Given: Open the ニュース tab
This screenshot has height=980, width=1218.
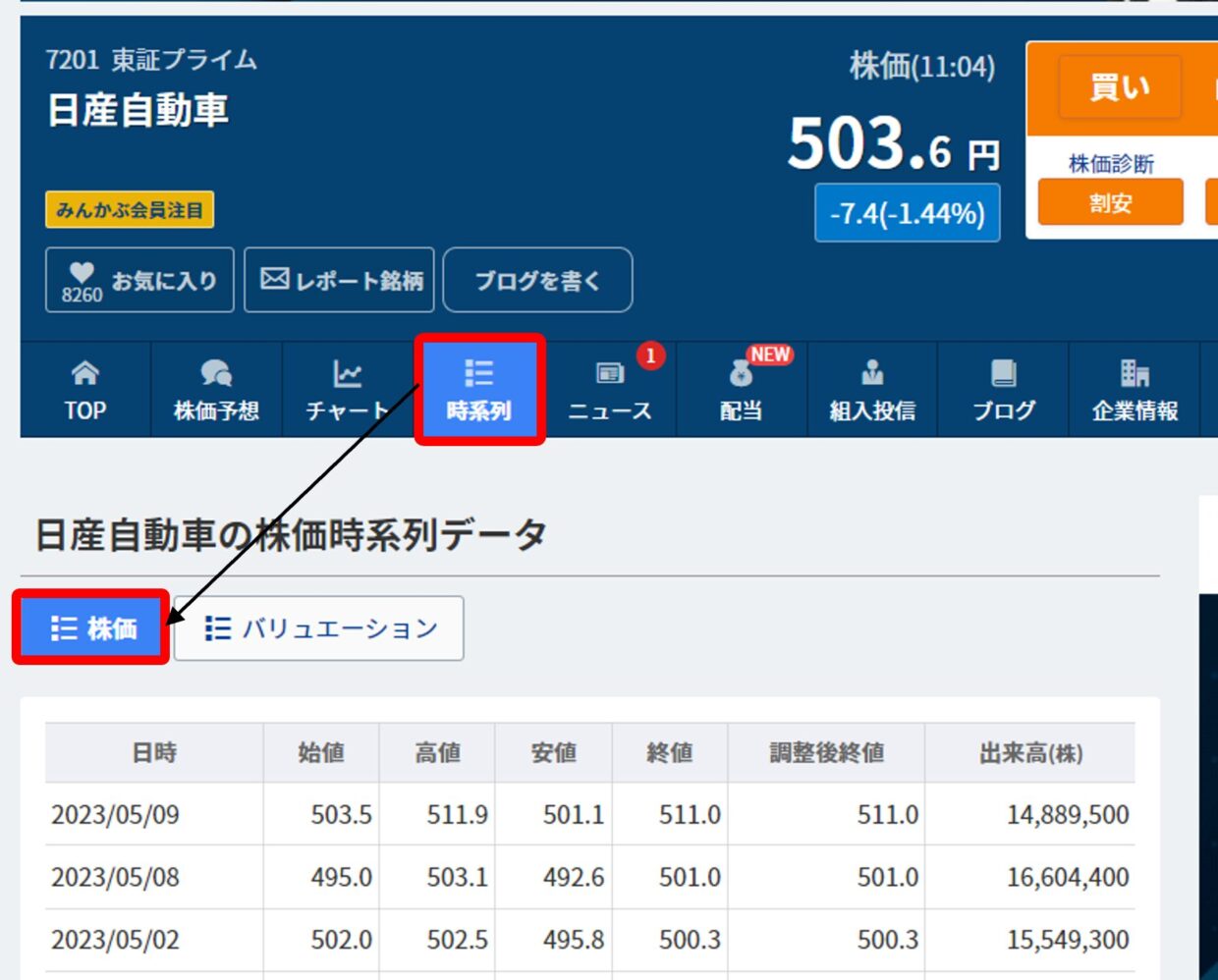Looking at the screenshot, I should point(610,389).
